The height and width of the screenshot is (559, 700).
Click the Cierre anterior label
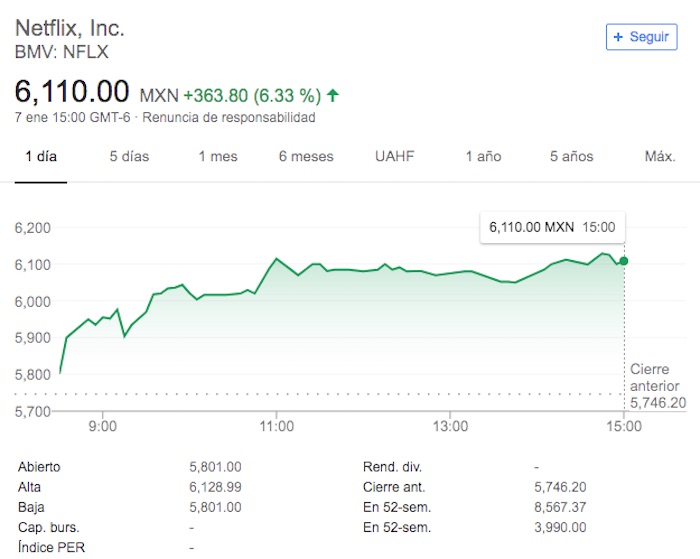pos(654,378)
